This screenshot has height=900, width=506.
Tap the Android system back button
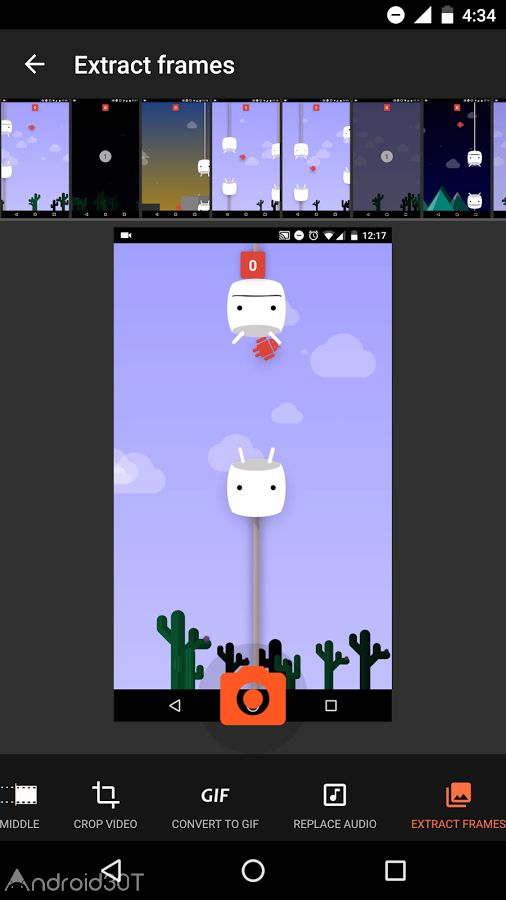112,871
